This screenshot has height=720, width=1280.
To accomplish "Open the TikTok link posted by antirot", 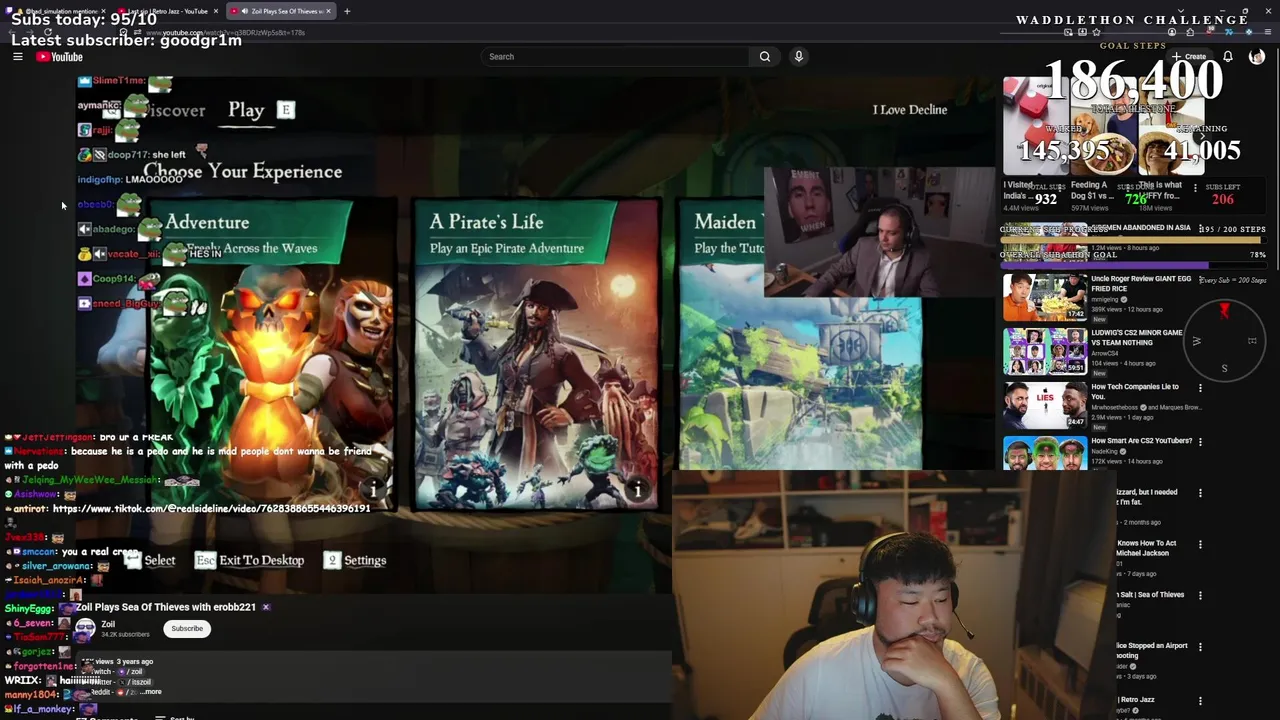I will pyautogui.click(x=211, y=509).
